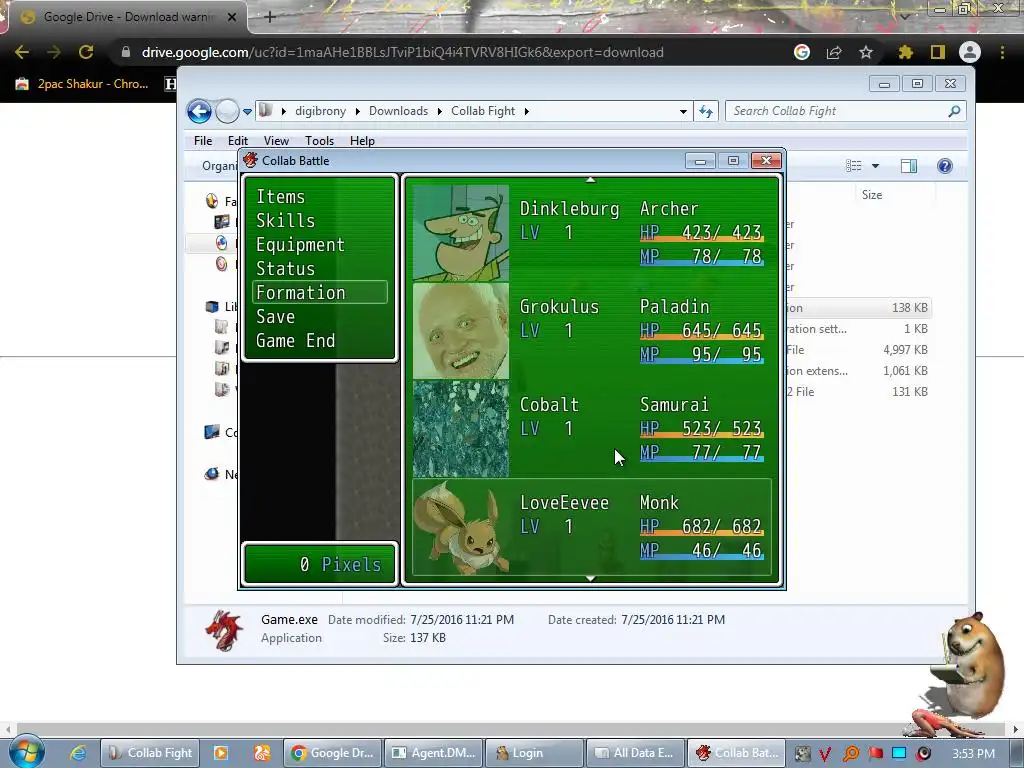Open the Explorer recent locations dropdown
The height and width of the screenshot is (768, 1024).
coord(248,112)
